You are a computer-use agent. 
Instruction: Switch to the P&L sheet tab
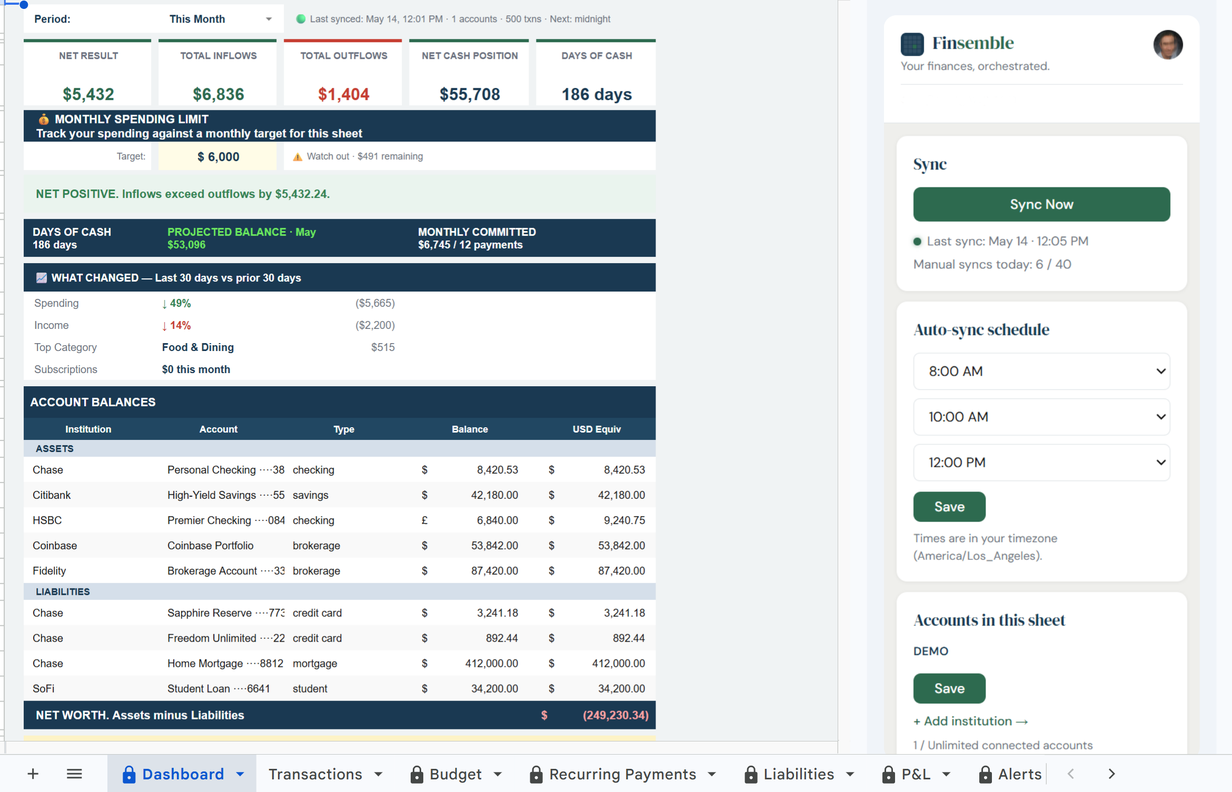[x=915, y=774]
